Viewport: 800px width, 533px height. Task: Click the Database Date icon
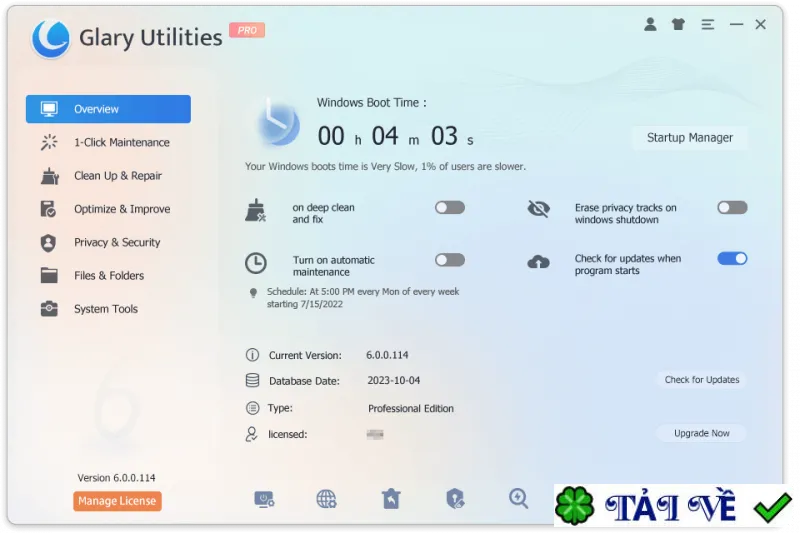[253, 380]
